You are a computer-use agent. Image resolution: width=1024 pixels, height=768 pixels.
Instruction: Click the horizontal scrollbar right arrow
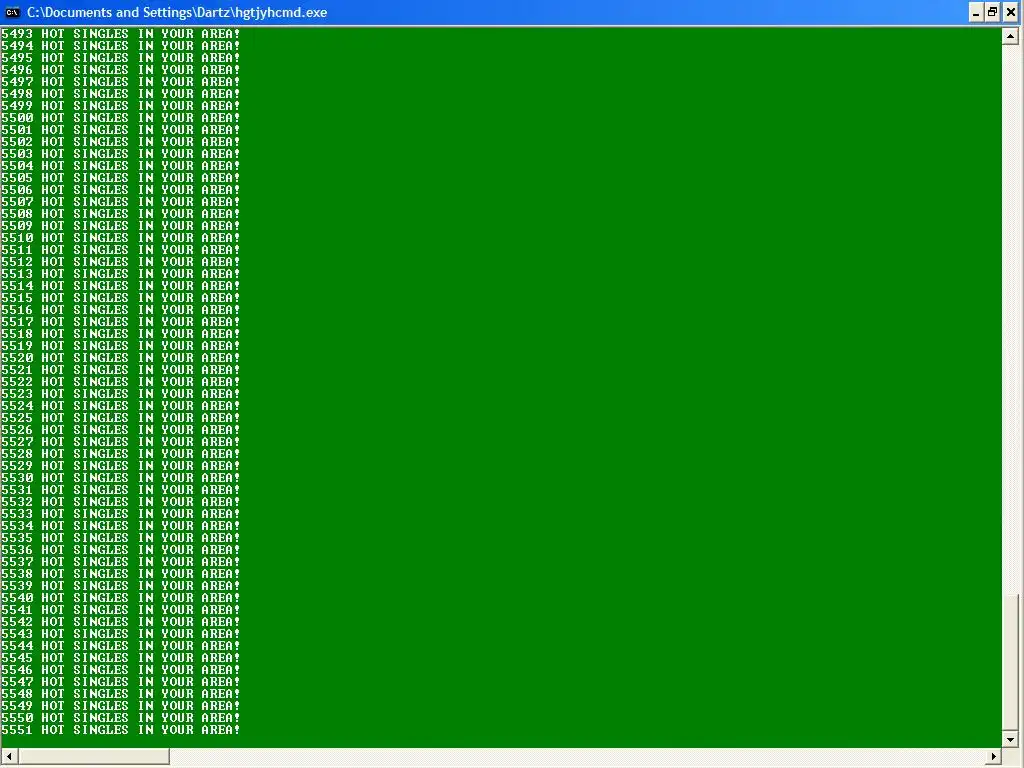[993, 757]
